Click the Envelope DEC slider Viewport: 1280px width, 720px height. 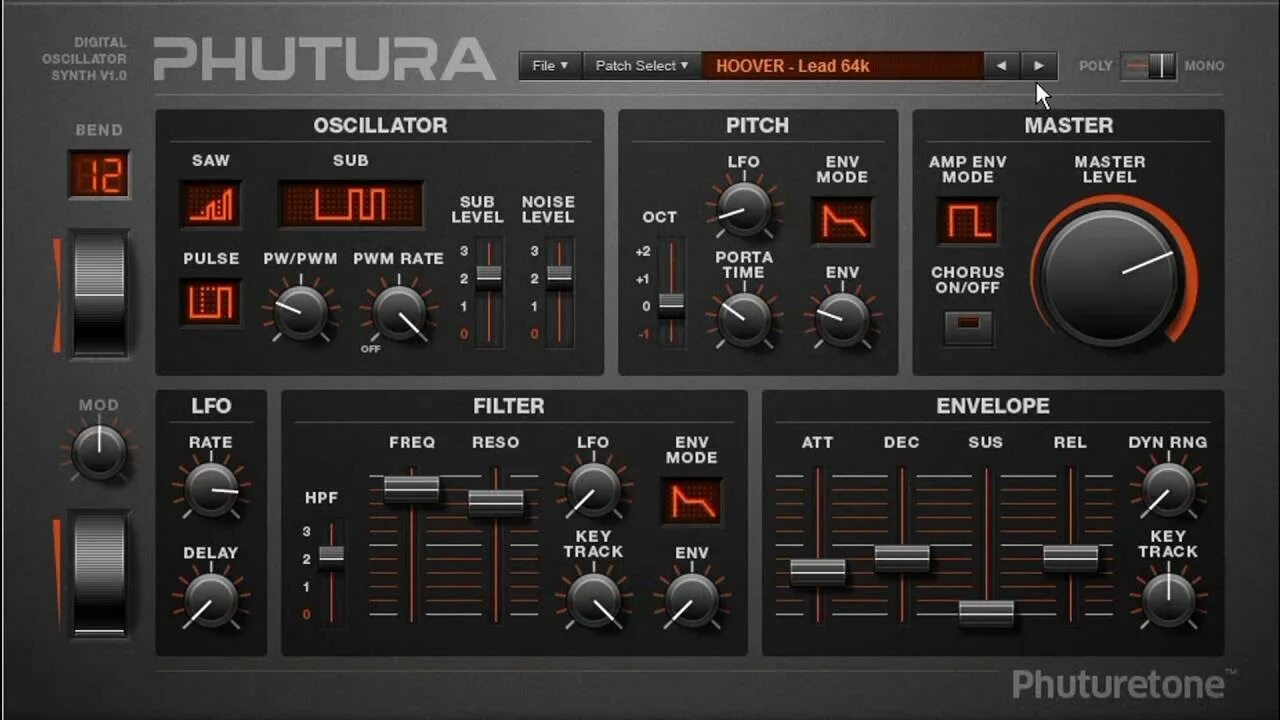(902, 545)
